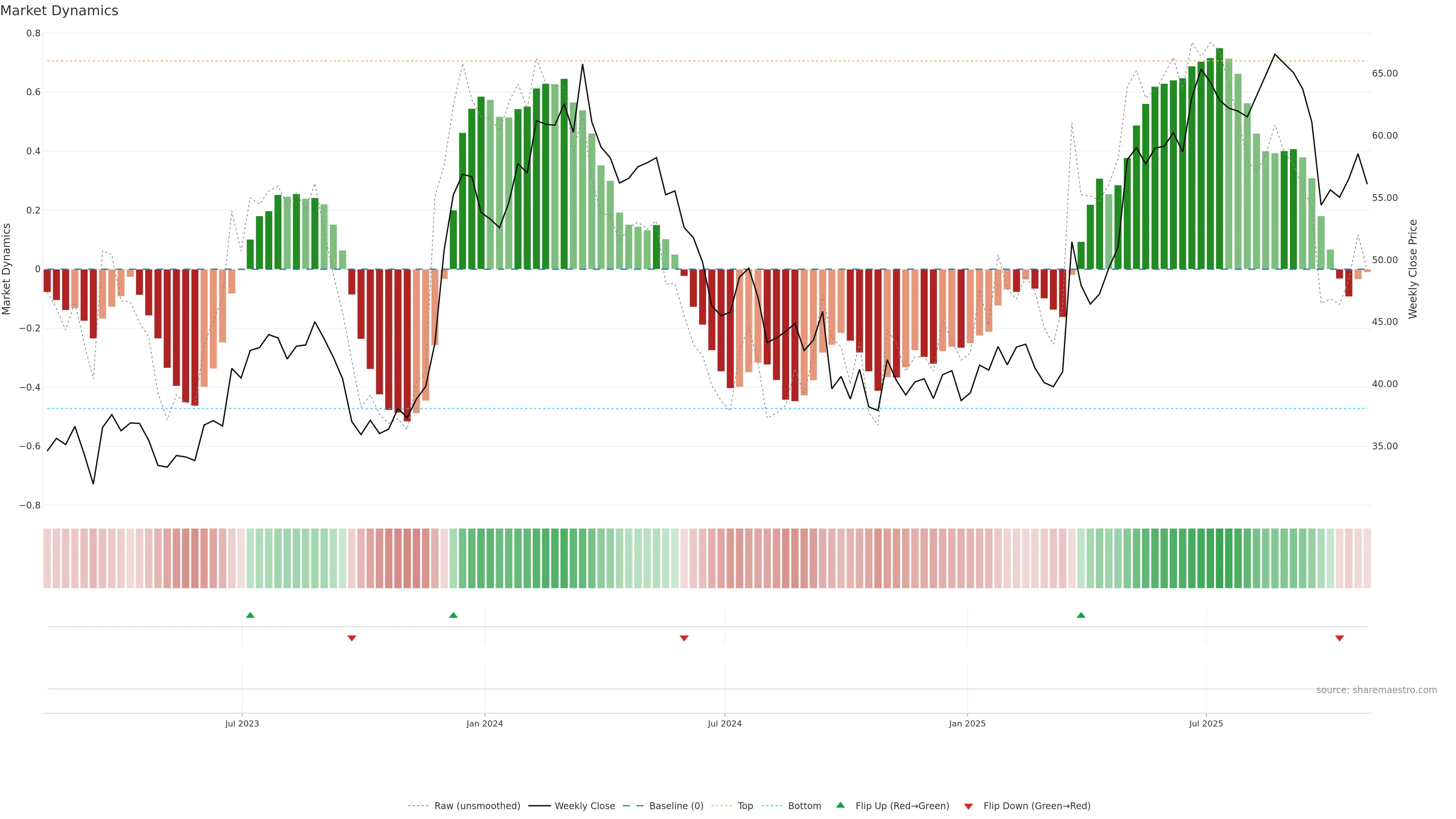Toggle the Weekly Close series in legend

click(x=584, y=806)
